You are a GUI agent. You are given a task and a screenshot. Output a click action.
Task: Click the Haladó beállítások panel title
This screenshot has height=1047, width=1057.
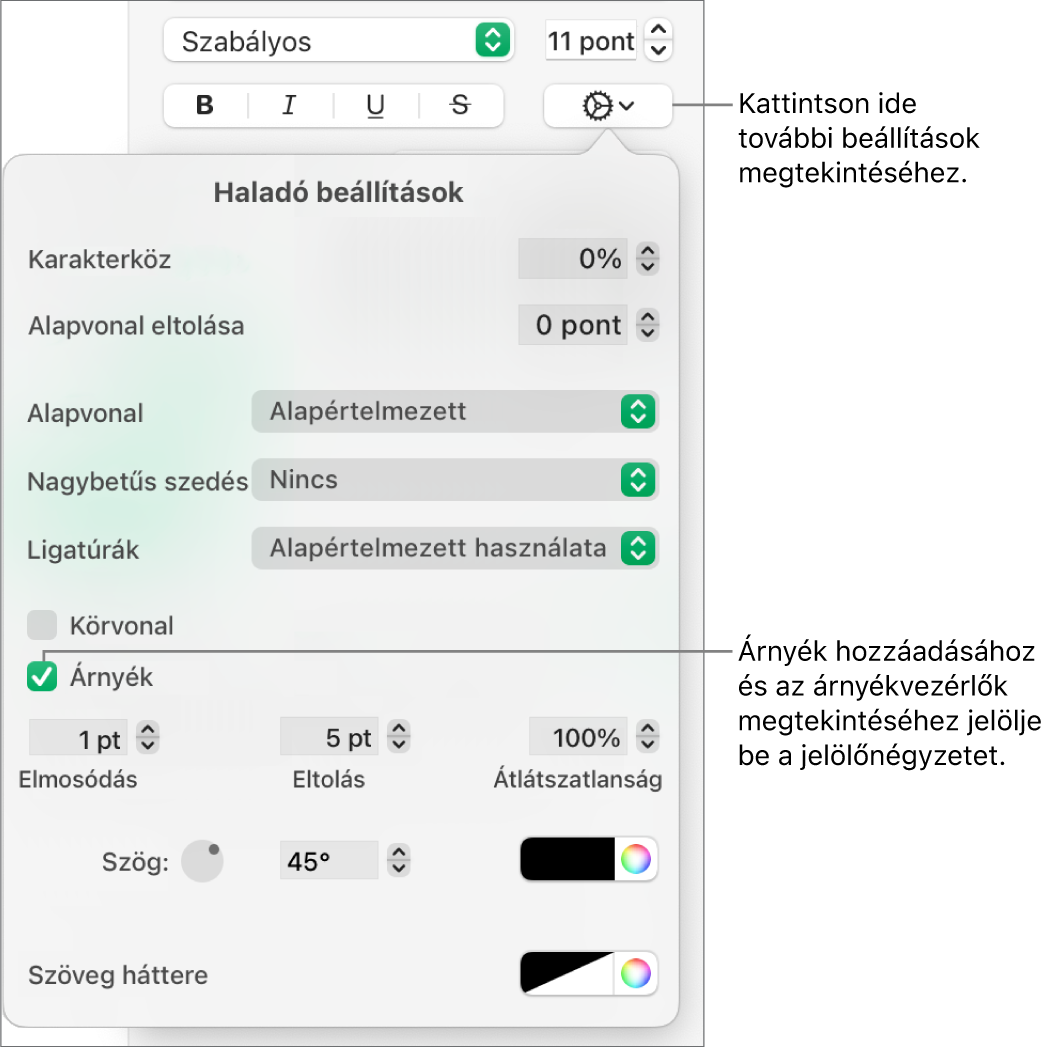pyautogui.click(x=338, y=192)
